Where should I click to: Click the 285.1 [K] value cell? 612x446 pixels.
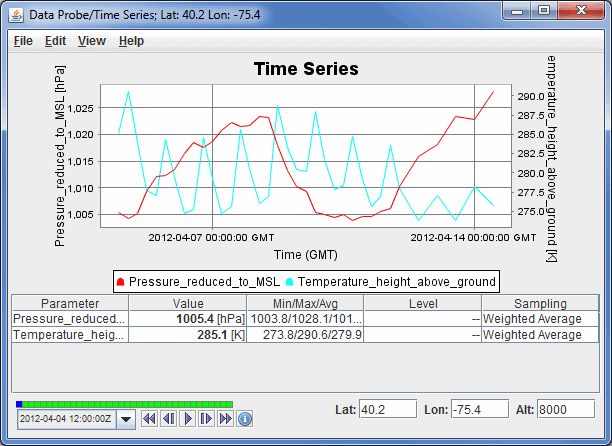[188, 335]
